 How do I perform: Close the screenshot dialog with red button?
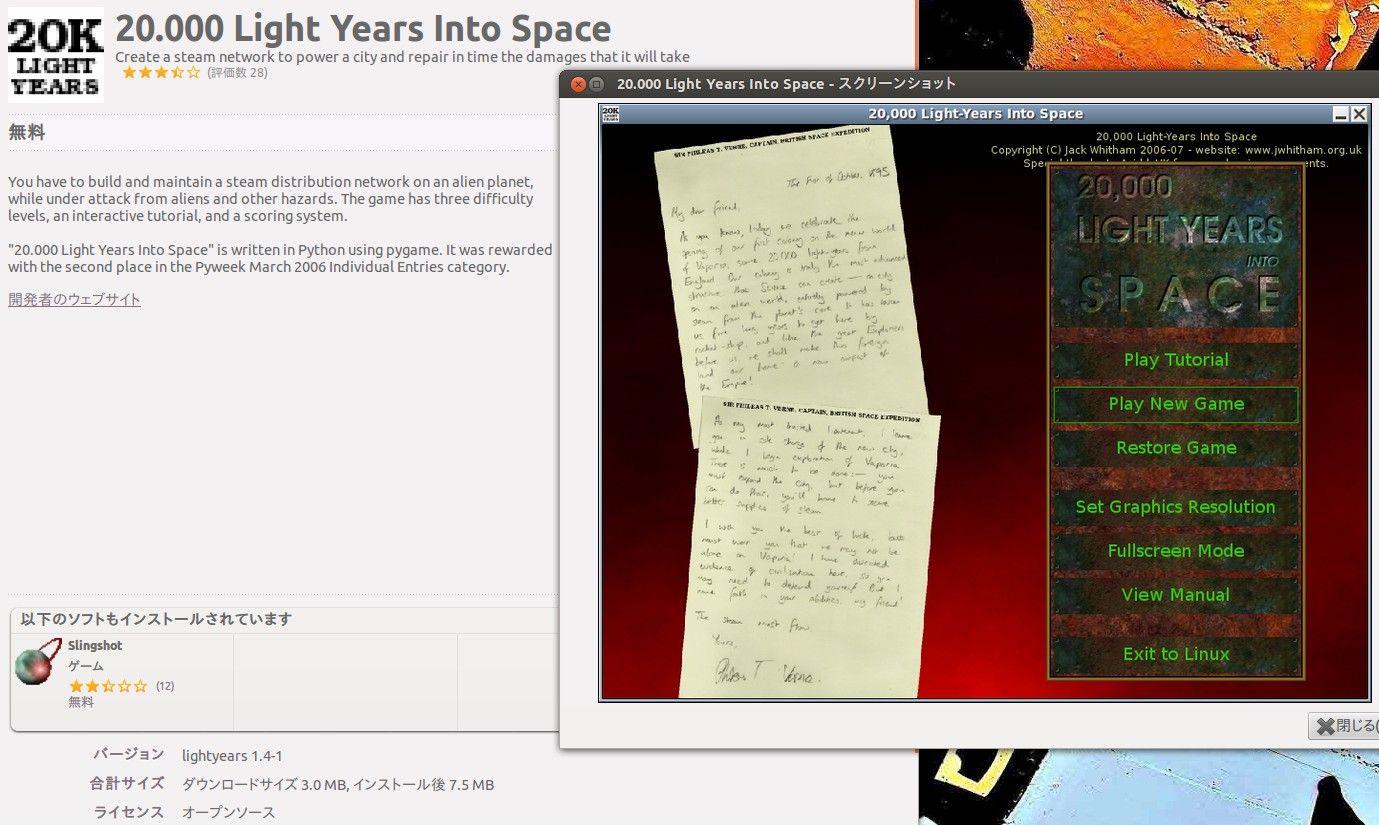(578, 84)
